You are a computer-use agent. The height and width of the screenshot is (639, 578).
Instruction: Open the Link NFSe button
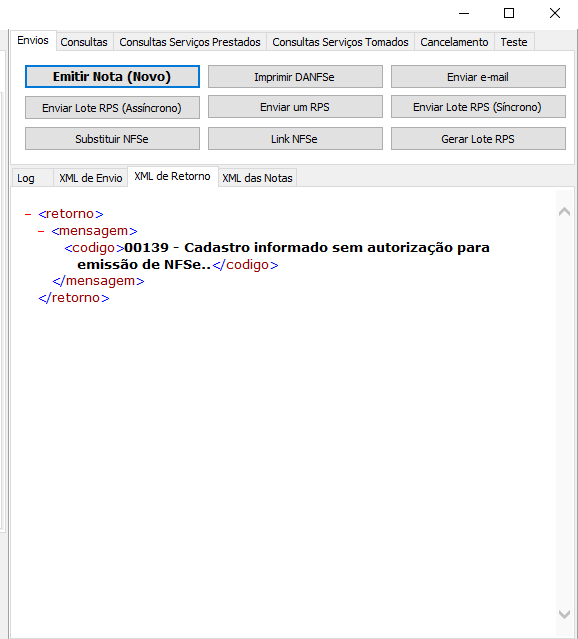[295, 139]
